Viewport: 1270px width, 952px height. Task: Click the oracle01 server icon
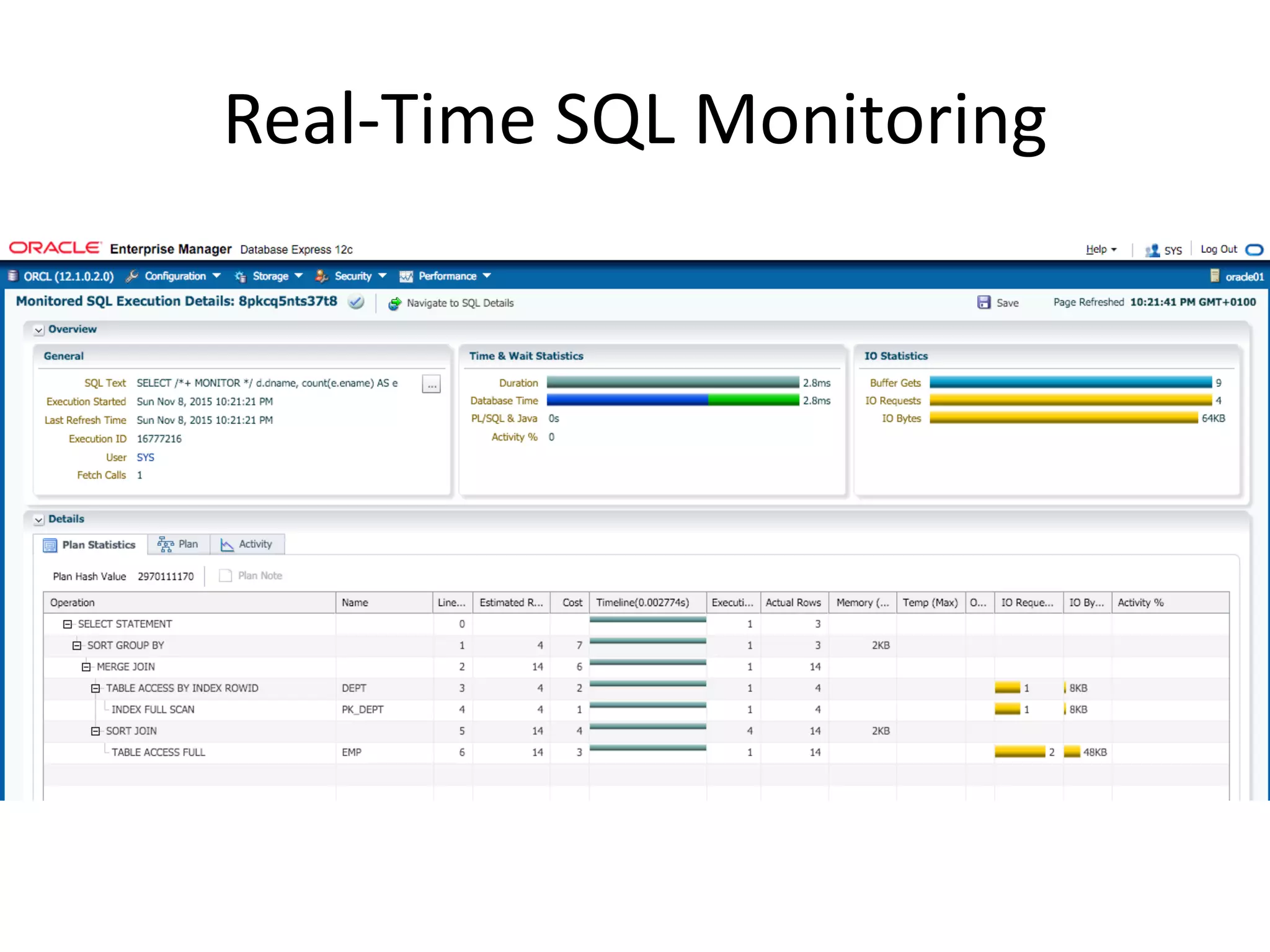point(1215,276)
